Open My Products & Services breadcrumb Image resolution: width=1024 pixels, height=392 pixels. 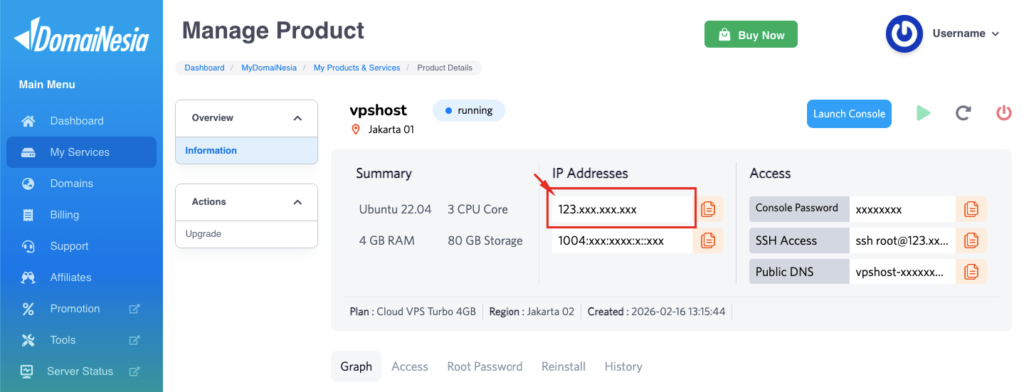357,67
